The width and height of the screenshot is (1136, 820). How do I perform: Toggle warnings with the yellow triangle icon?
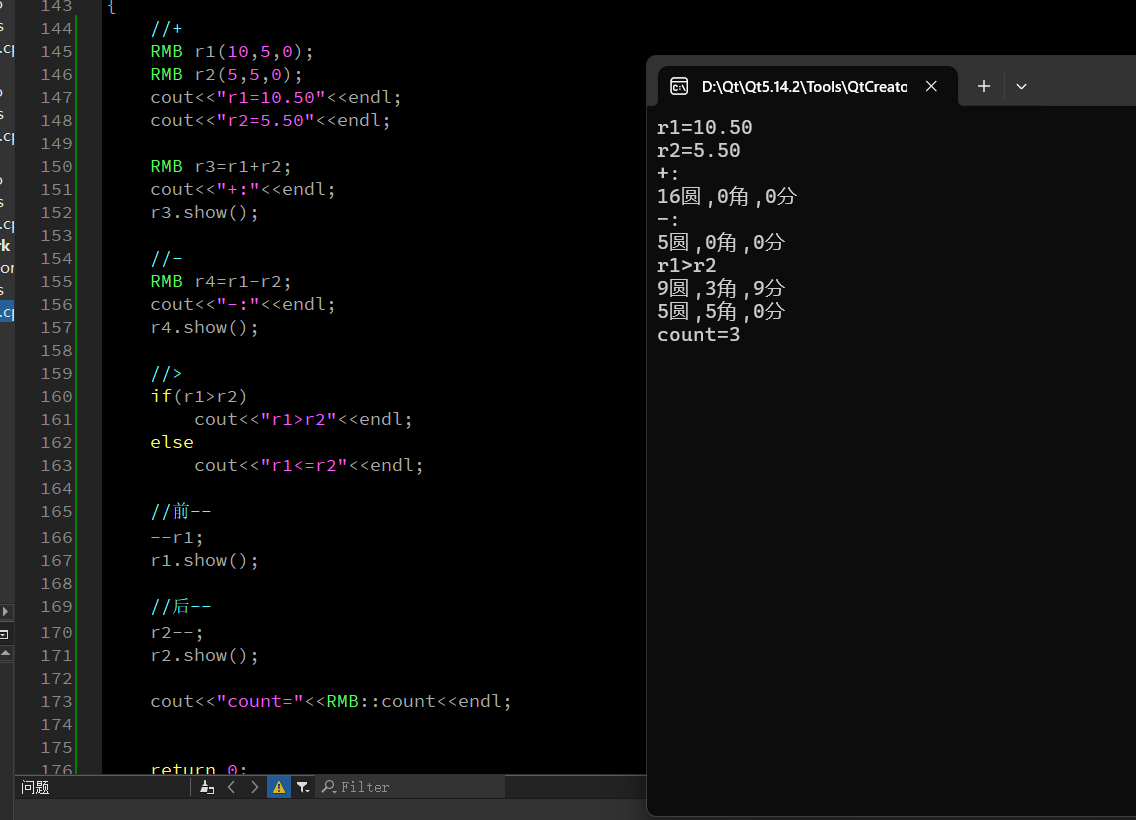[x=278, y=787]
